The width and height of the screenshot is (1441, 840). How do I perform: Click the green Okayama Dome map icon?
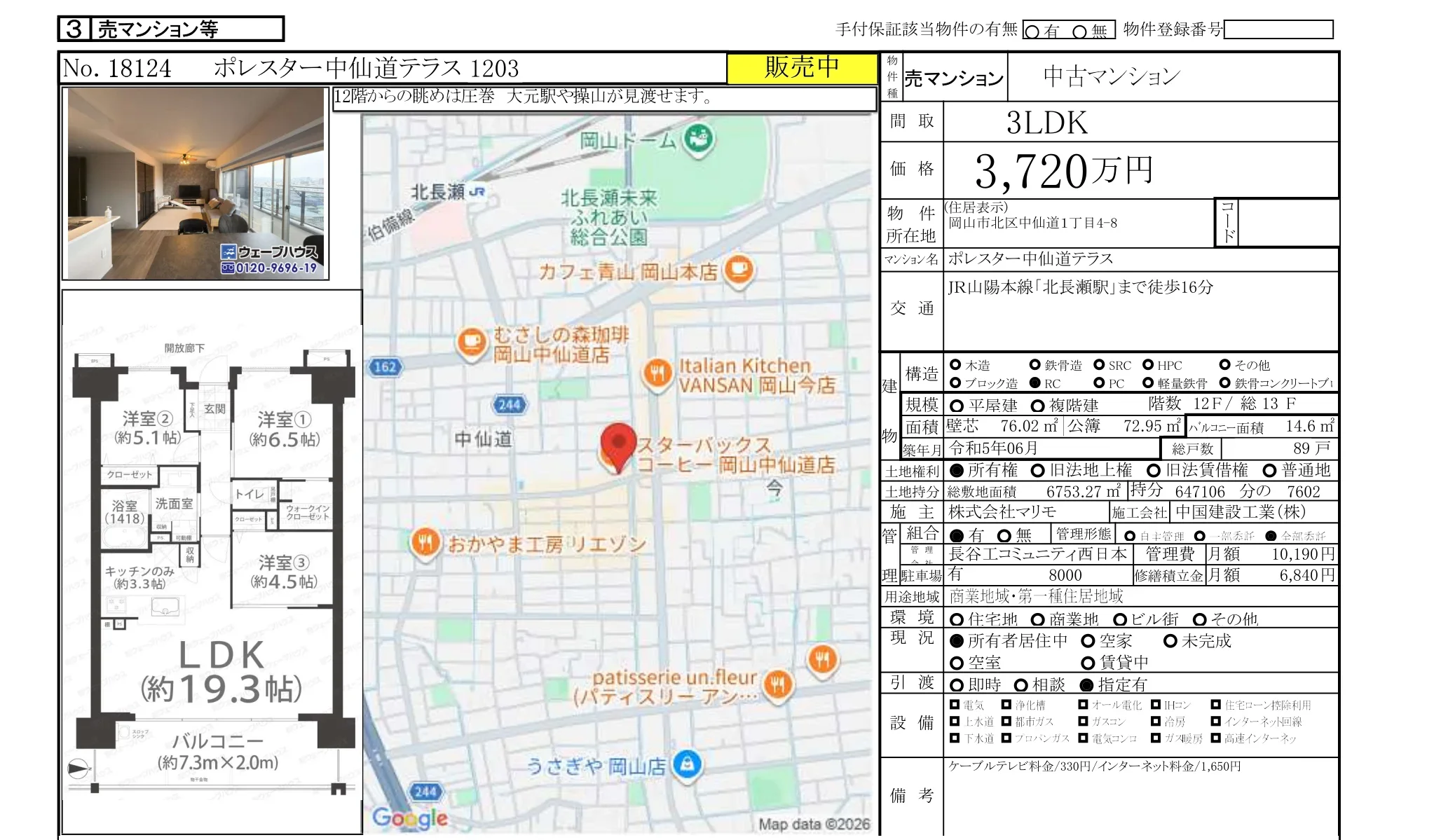(697, 139)
